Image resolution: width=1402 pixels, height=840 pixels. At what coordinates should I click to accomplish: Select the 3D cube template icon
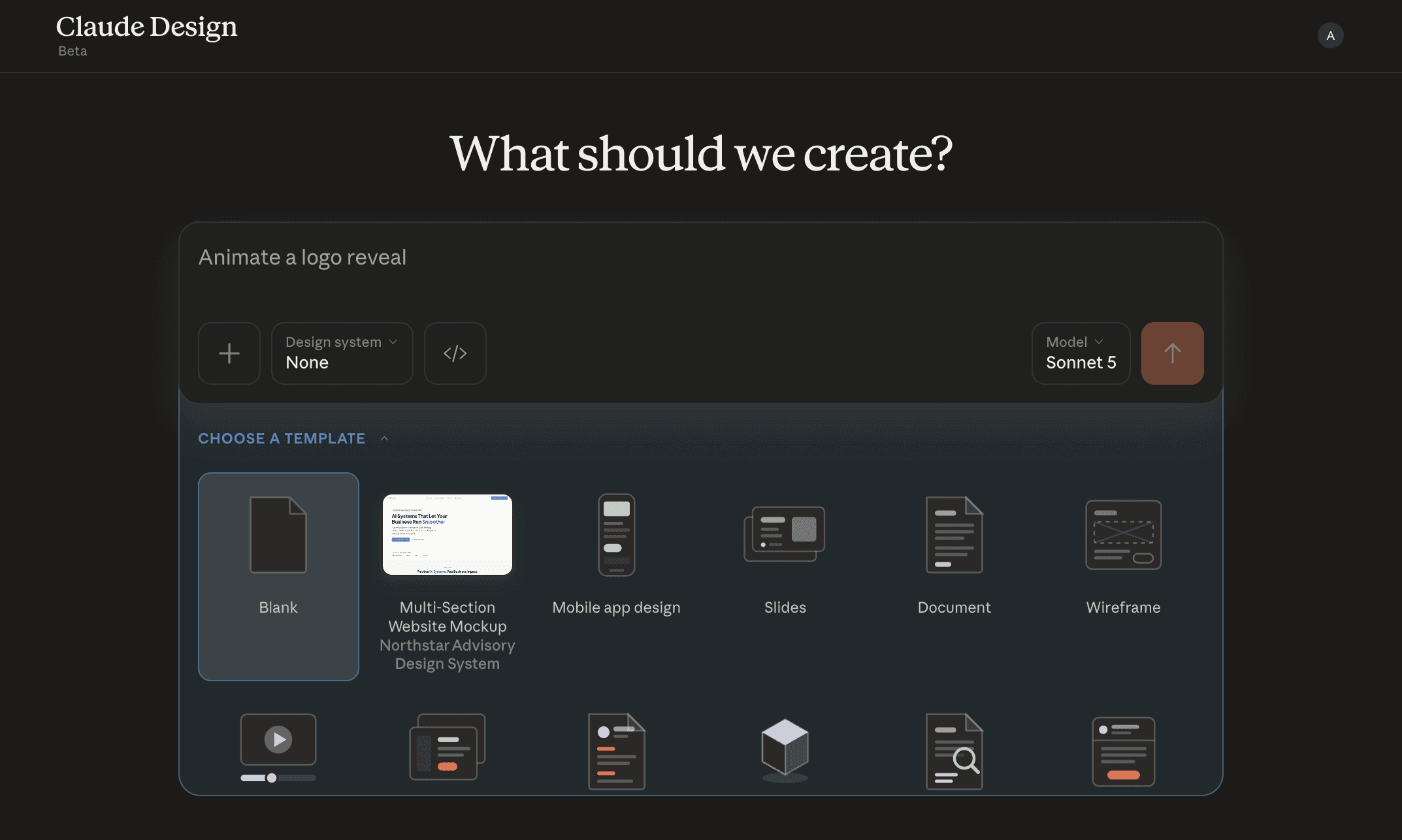785,750
